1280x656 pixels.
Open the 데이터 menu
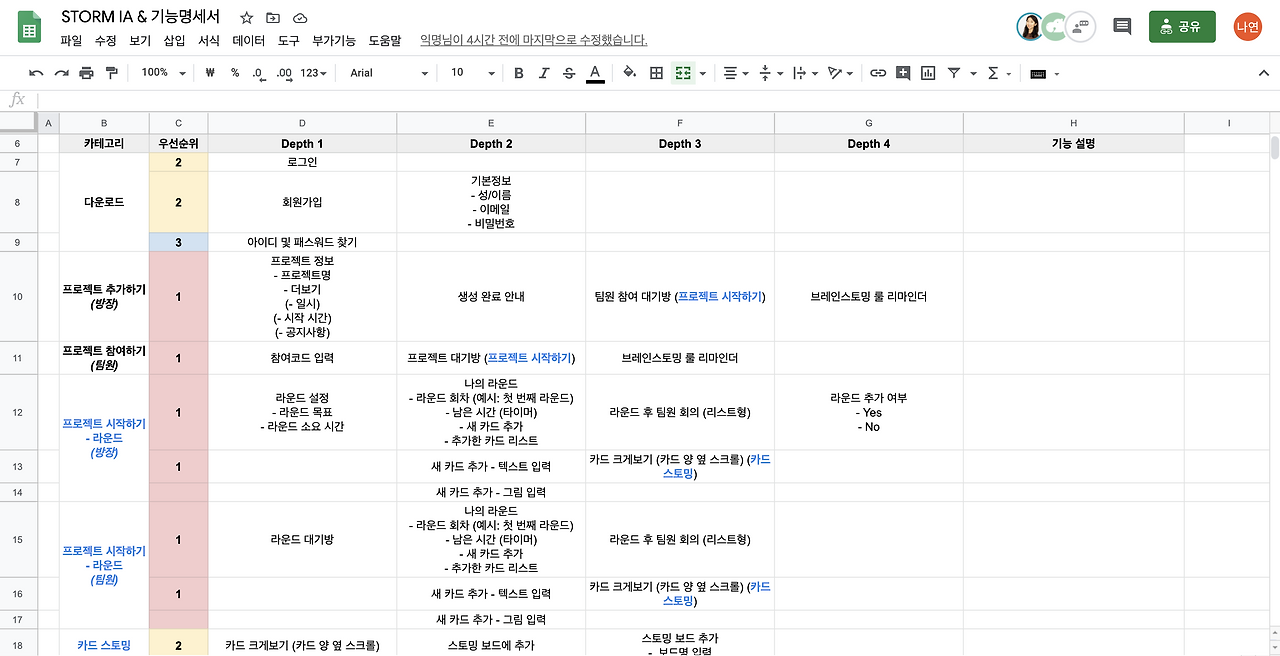pos(247,41)
